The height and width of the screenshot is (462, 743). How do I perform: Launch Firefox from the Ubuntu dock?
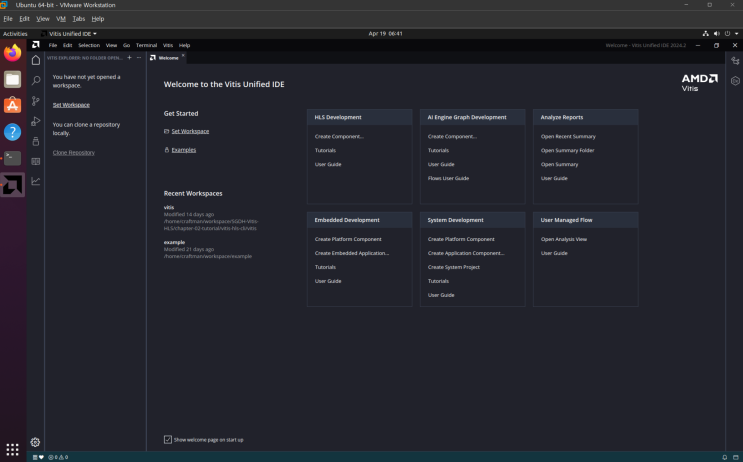point(13,53)
